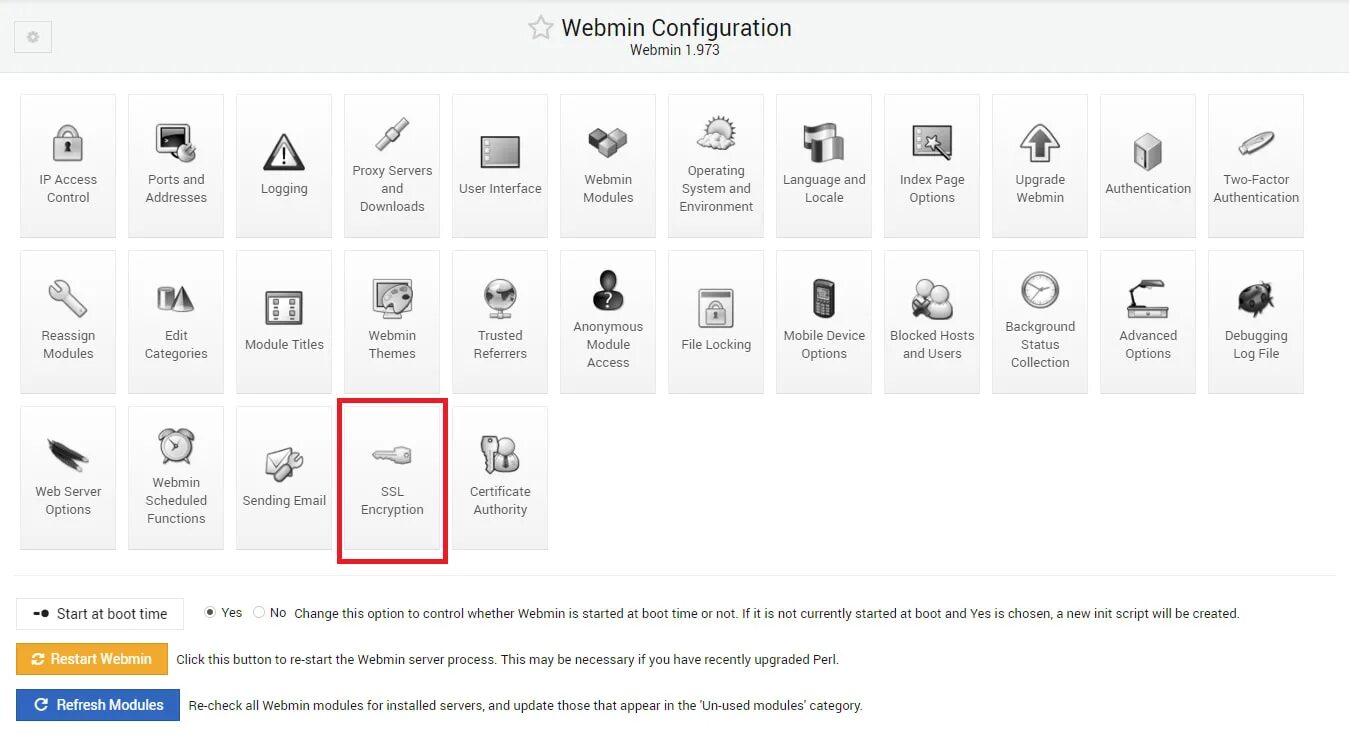Open Proxy Servers and Downloads
Screen dimensions: 1349x741
click(x=392, y=166)
